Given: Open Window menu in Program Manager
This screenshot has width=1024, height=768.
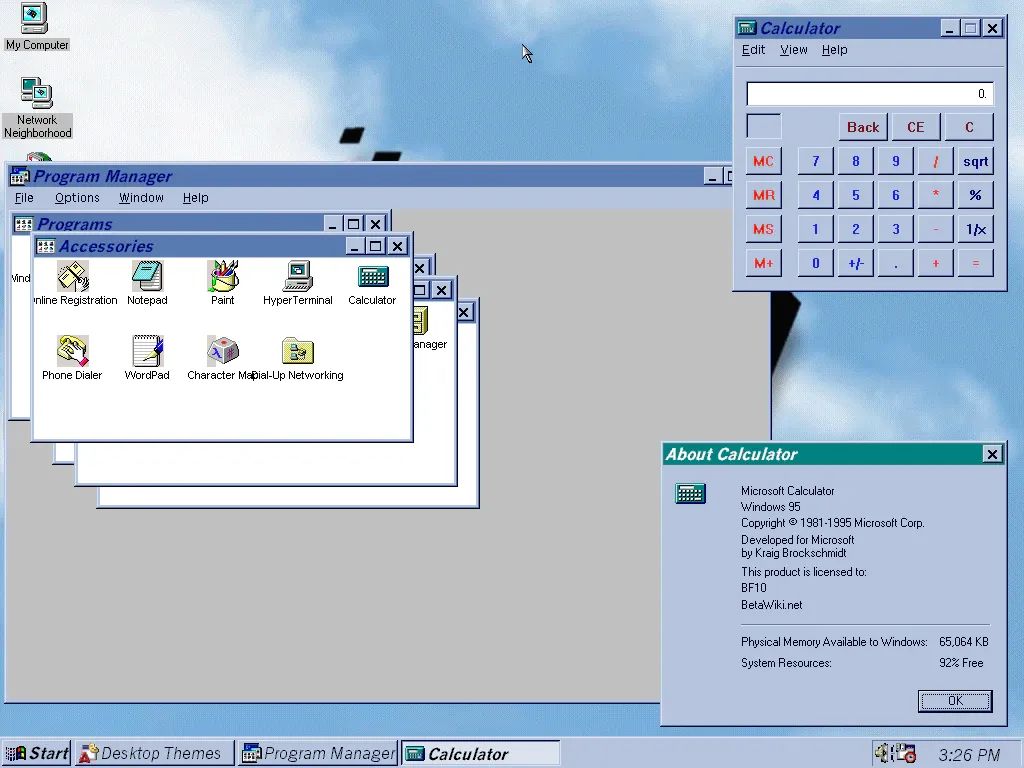Looking at the screenshot, I should pos(141,198).
